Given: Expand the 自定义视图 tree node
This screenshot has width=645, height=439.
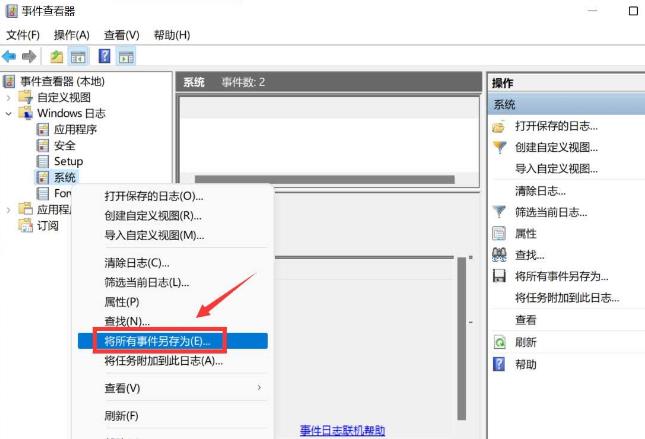Looking at the screenshot, I should tap(9, 98).
